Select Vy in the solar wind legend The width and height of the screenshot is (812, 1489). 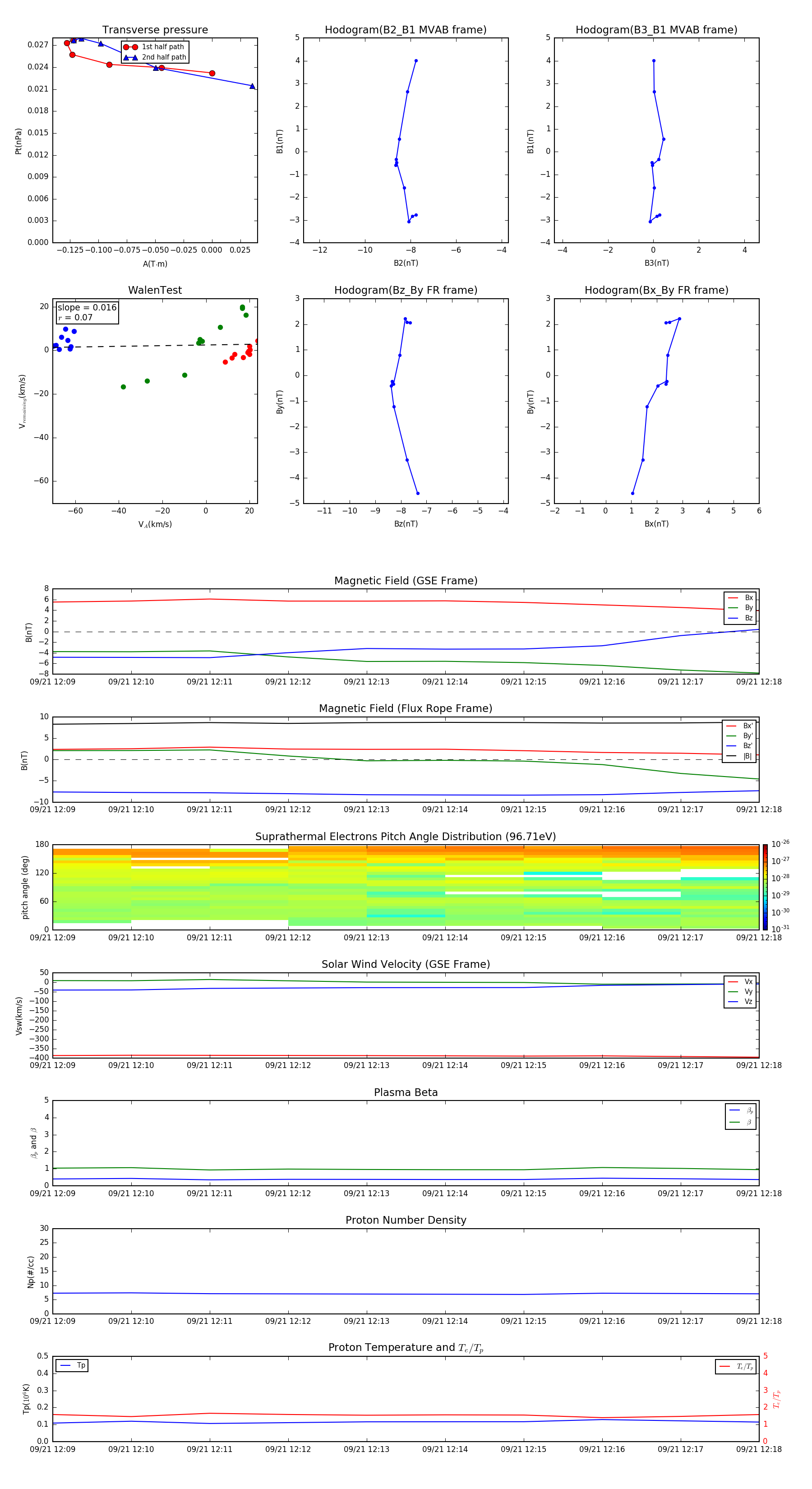point(740,992)
